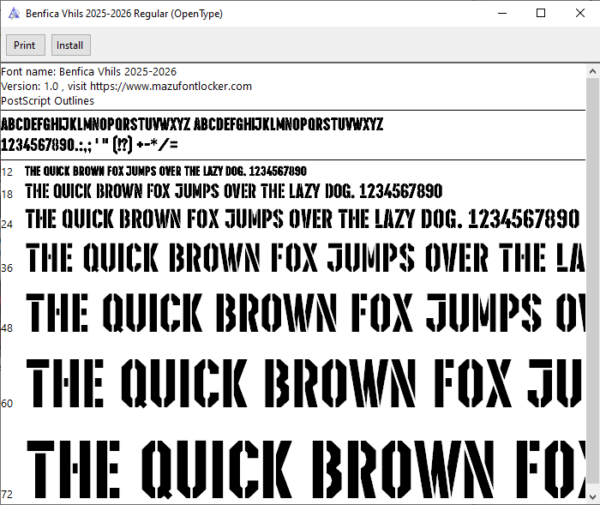Click the size label '60'

pos(7,403)
